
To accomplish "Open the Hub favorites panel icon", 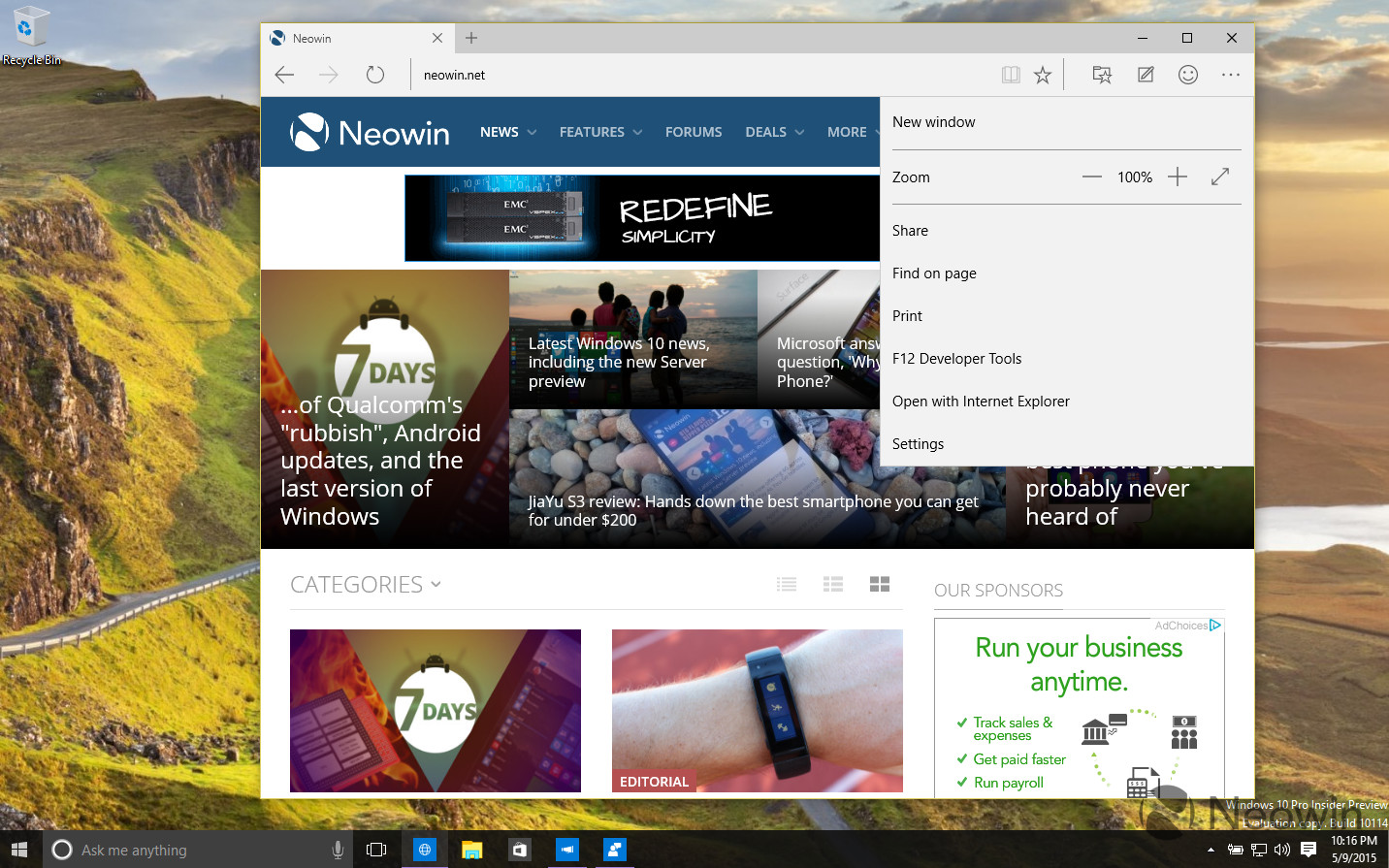I will (x=1102, y=75).
